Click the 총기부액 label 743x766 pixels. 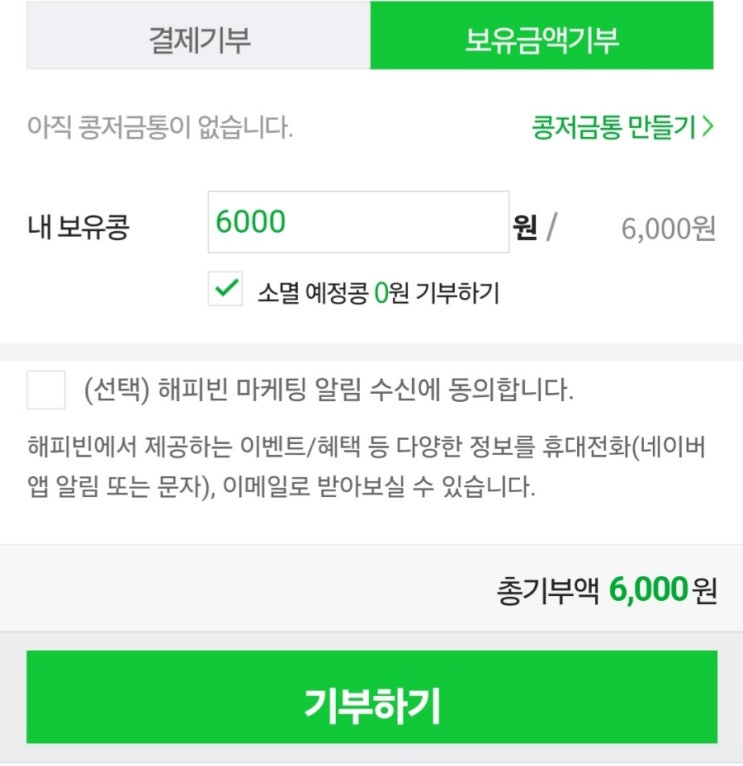[547, 591]
